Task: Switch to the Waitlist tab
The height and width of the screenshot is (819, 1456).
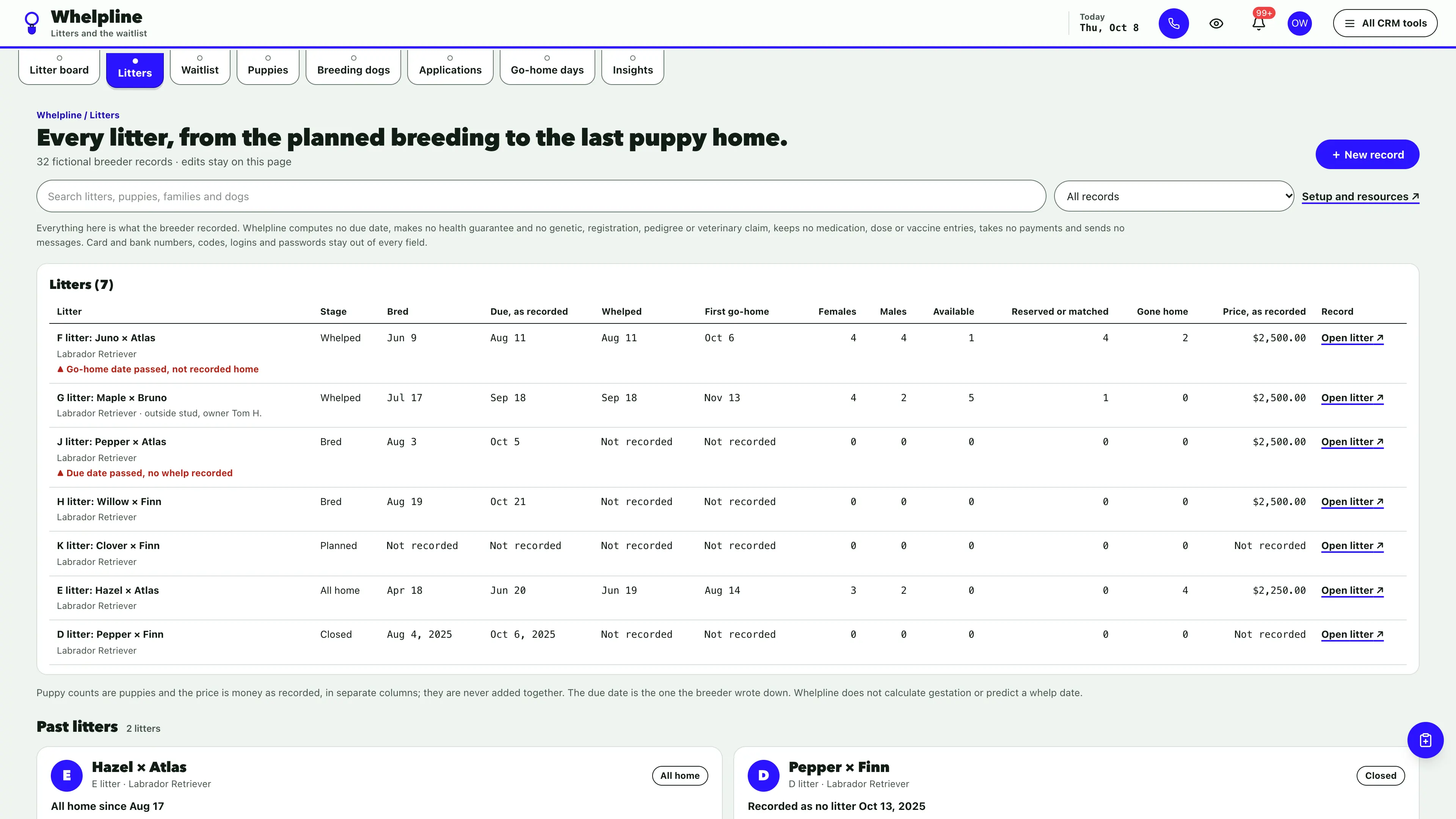Action: click(x=200, y=67)
